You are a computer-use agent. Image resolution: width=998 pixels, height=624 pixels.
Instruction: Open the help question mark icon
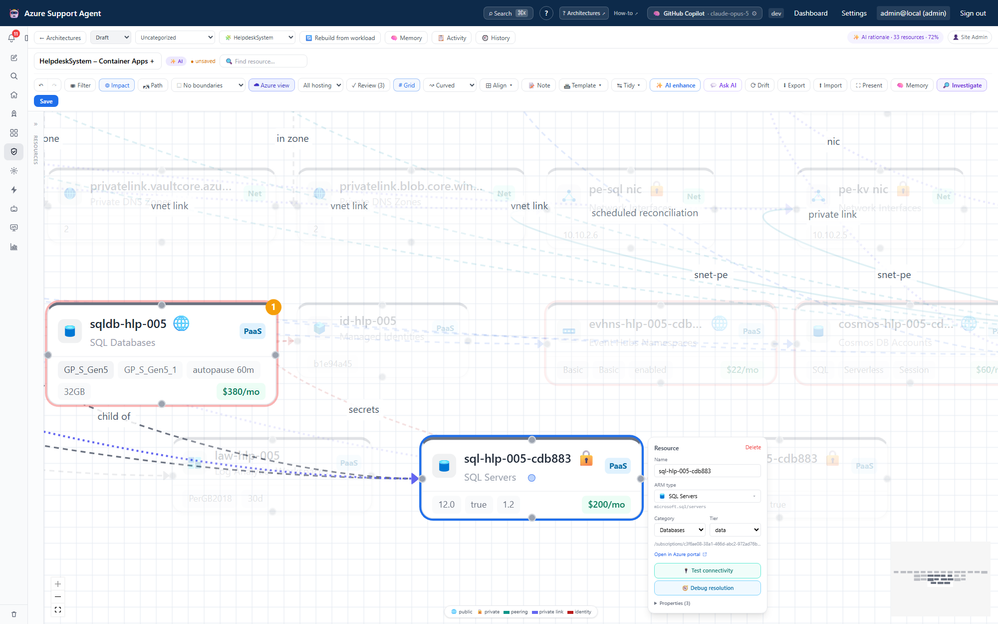546,13
